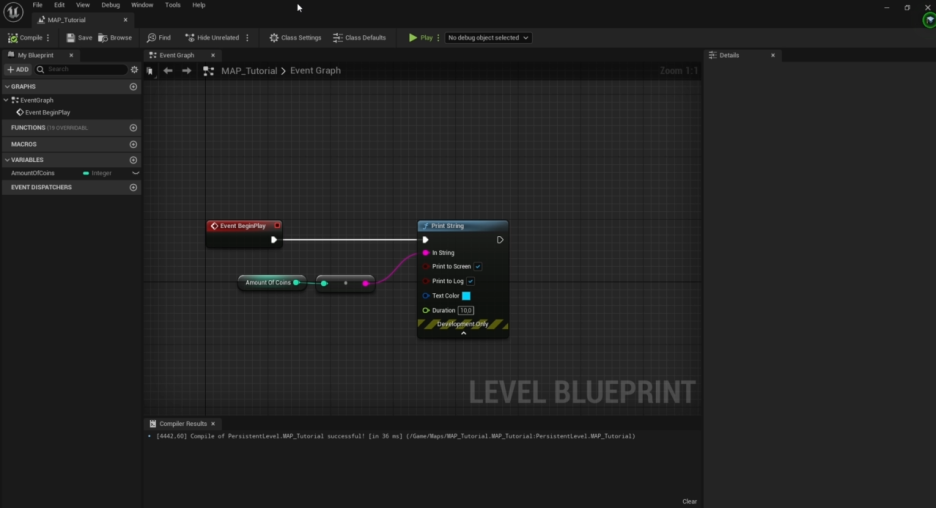Open Compile options three-dot menu

(48, 38)
